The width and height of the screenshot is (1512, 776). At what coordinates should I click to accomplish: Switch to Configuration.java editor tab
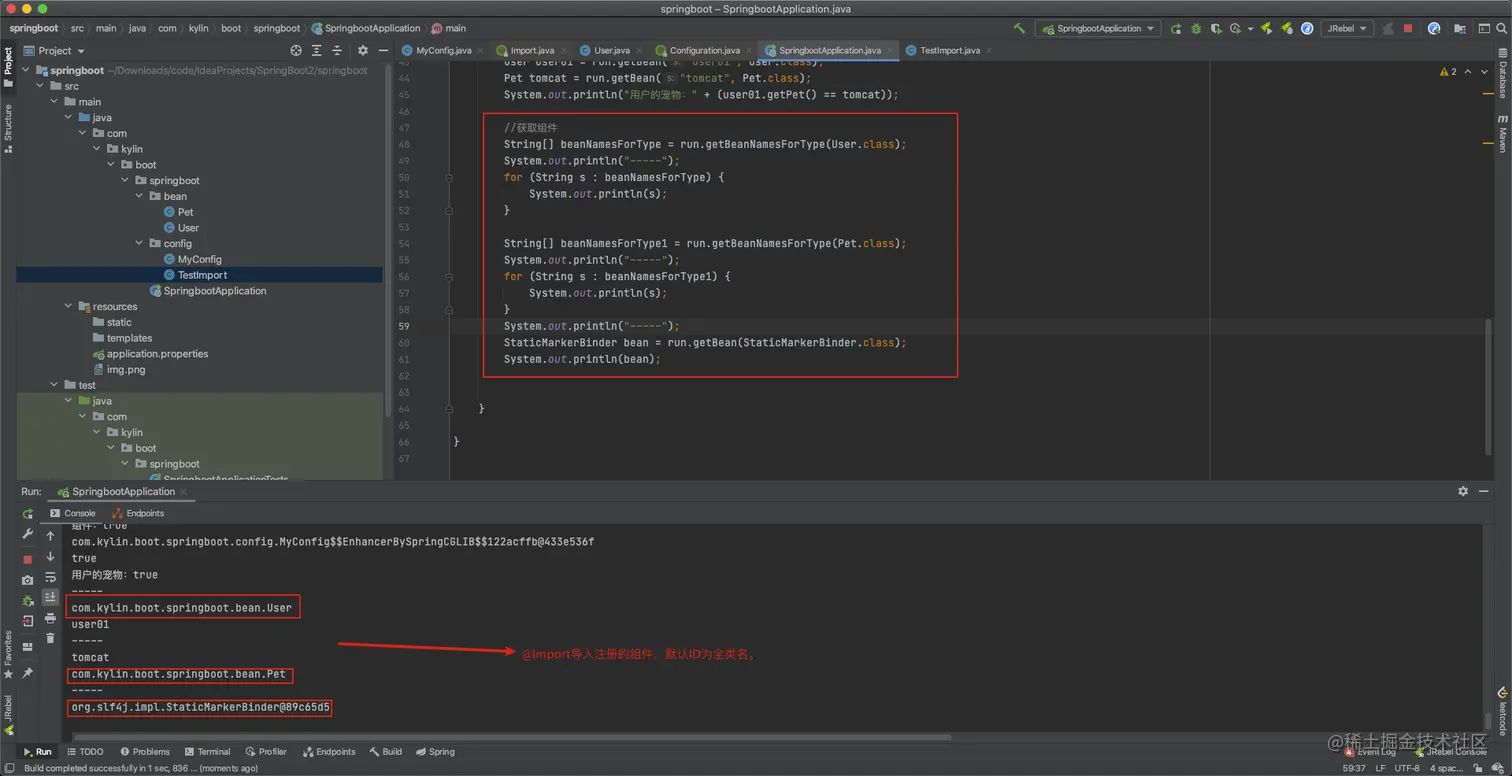tap(705, 50)
